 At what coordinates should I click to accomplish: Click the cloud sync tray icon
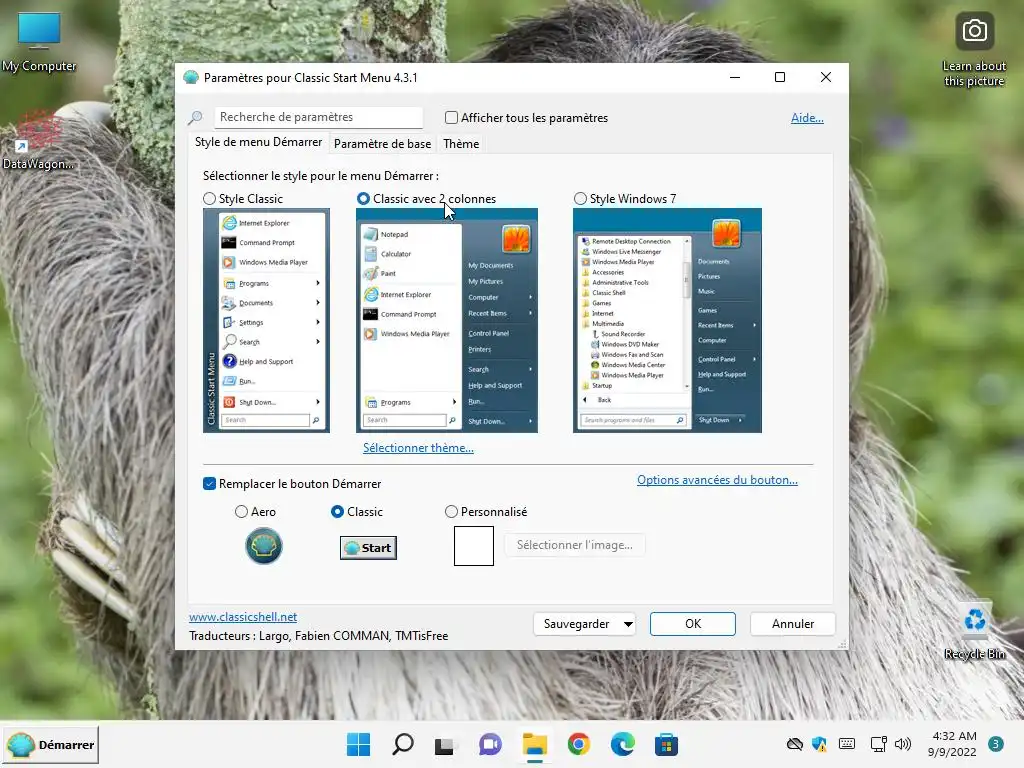tap(794, 744)
